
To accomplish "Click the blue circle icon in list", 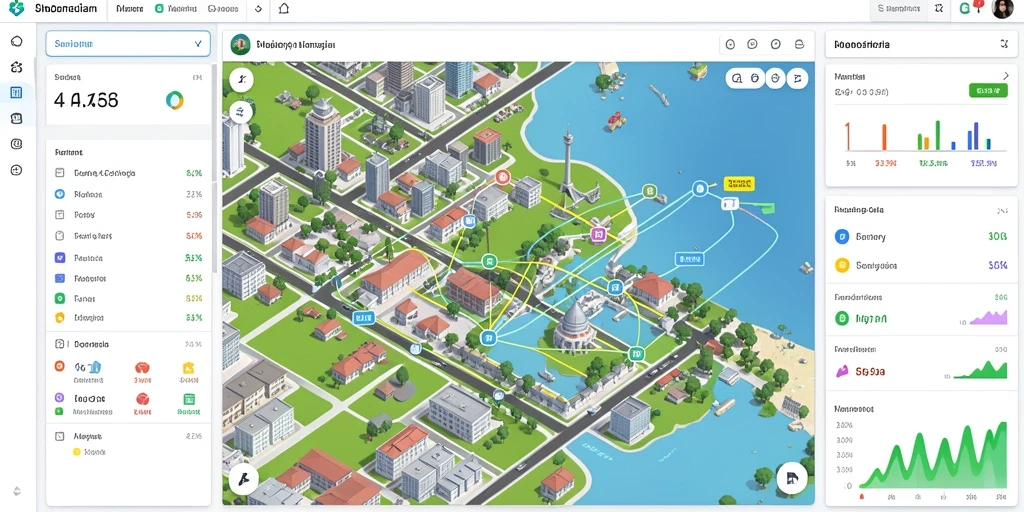I will tap(59, 194).
